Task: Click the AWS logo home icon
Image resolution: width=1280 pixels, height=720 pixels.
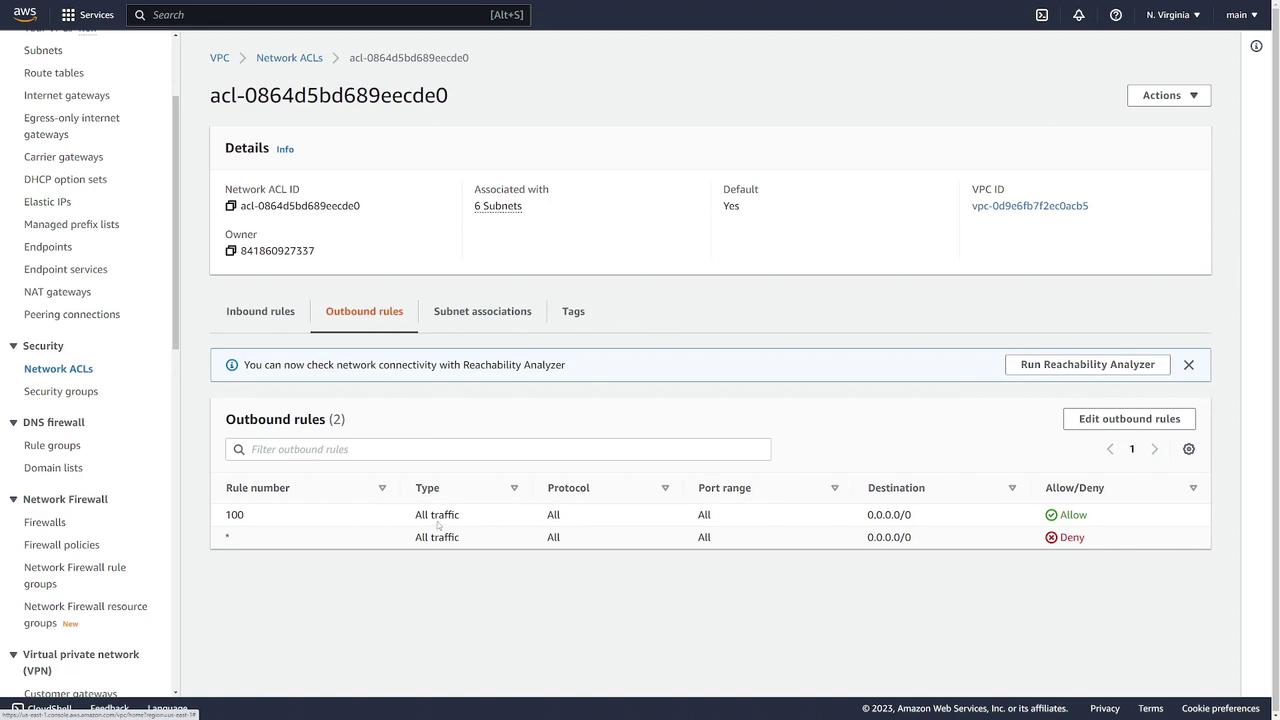Action: pyautogui.click(x=25, y=14)
